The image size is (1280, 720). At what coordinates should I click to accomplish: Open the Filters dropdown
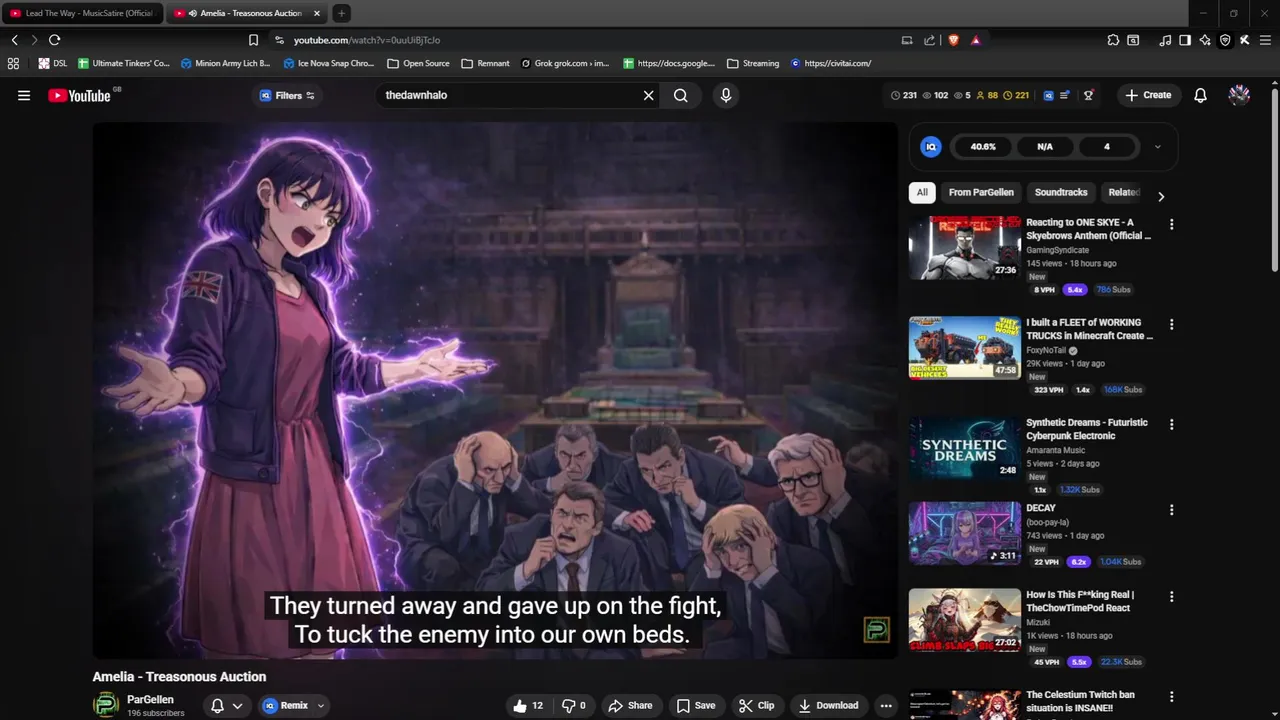pyautogui.click(x=287, y=95)
